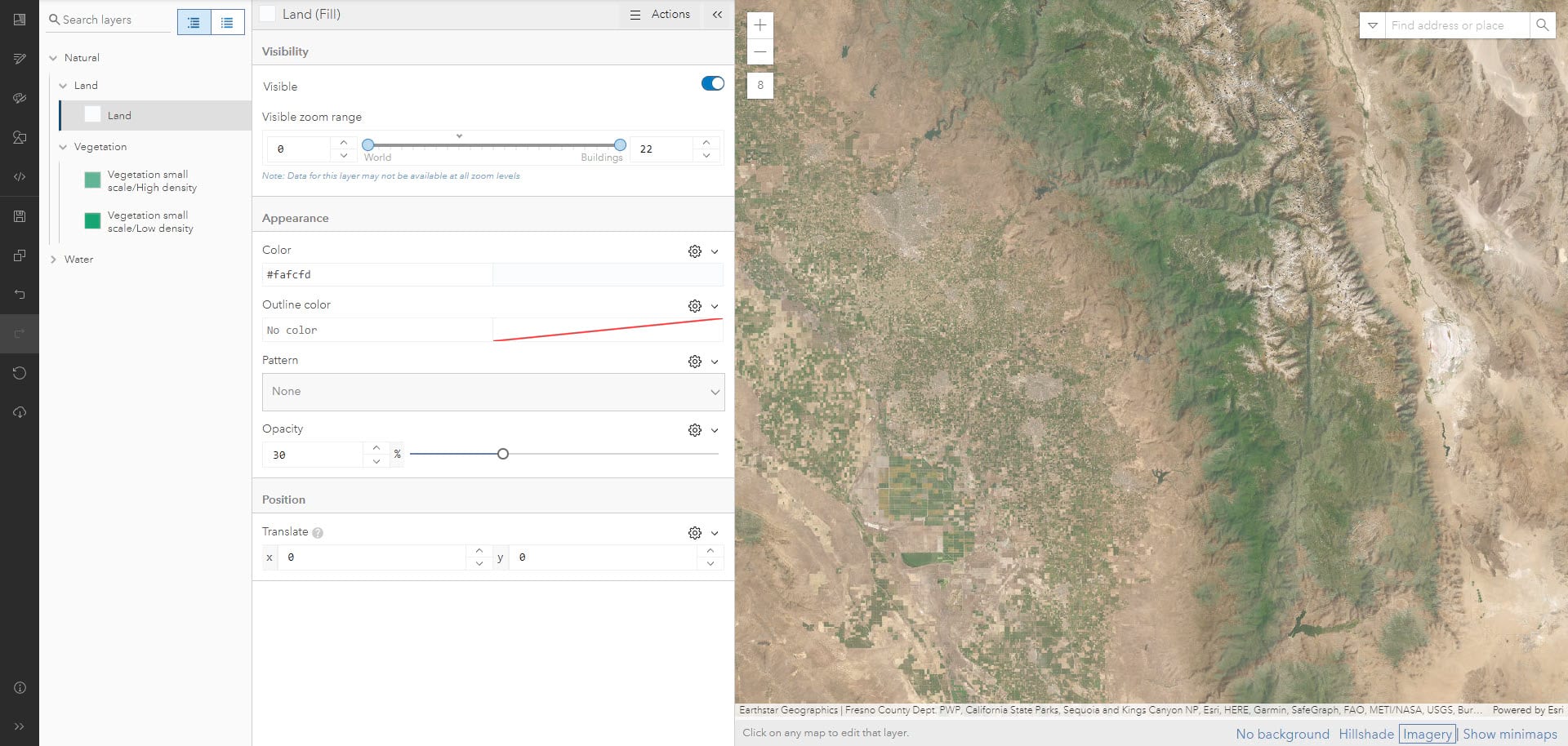
Task: Click the cloud download icon in sidebar
Action: pyautogui.click(x=20, y=412)
